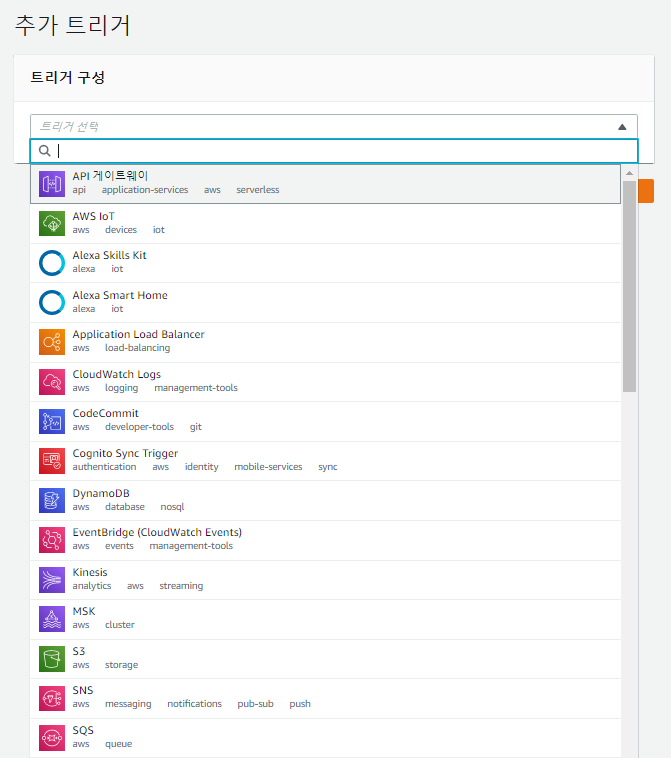Click the storage tag under S3
Image resolution: width=671 pixels, height=758 pixels.
point(121,665)
